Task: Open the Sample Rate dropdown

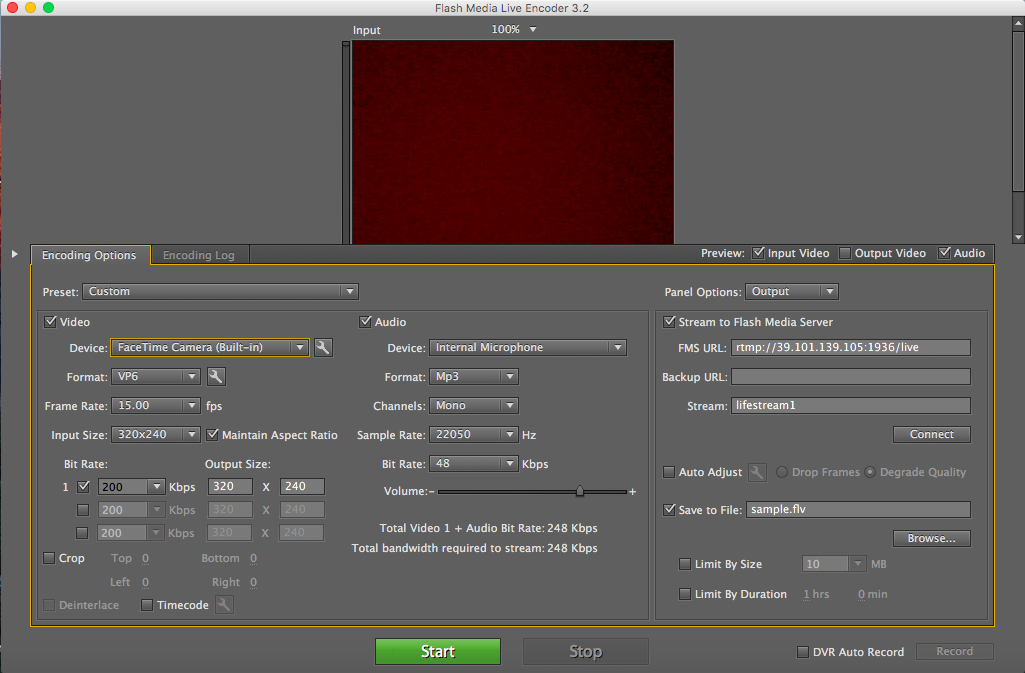Action: point(474,435)
